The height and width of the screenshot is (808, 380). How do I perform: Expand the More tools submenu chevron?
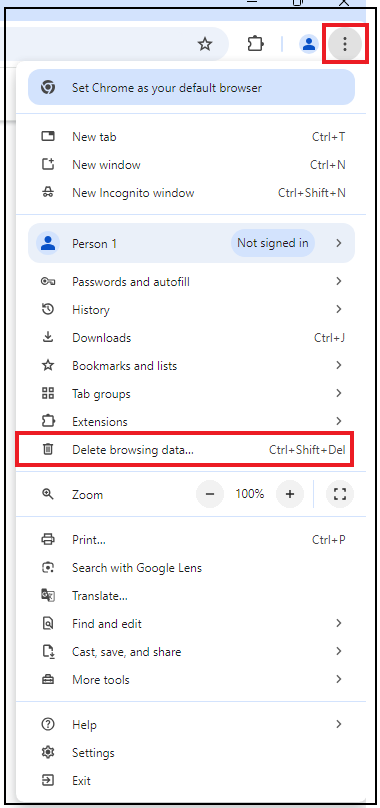pyautogui.click(x=339, y=679)
